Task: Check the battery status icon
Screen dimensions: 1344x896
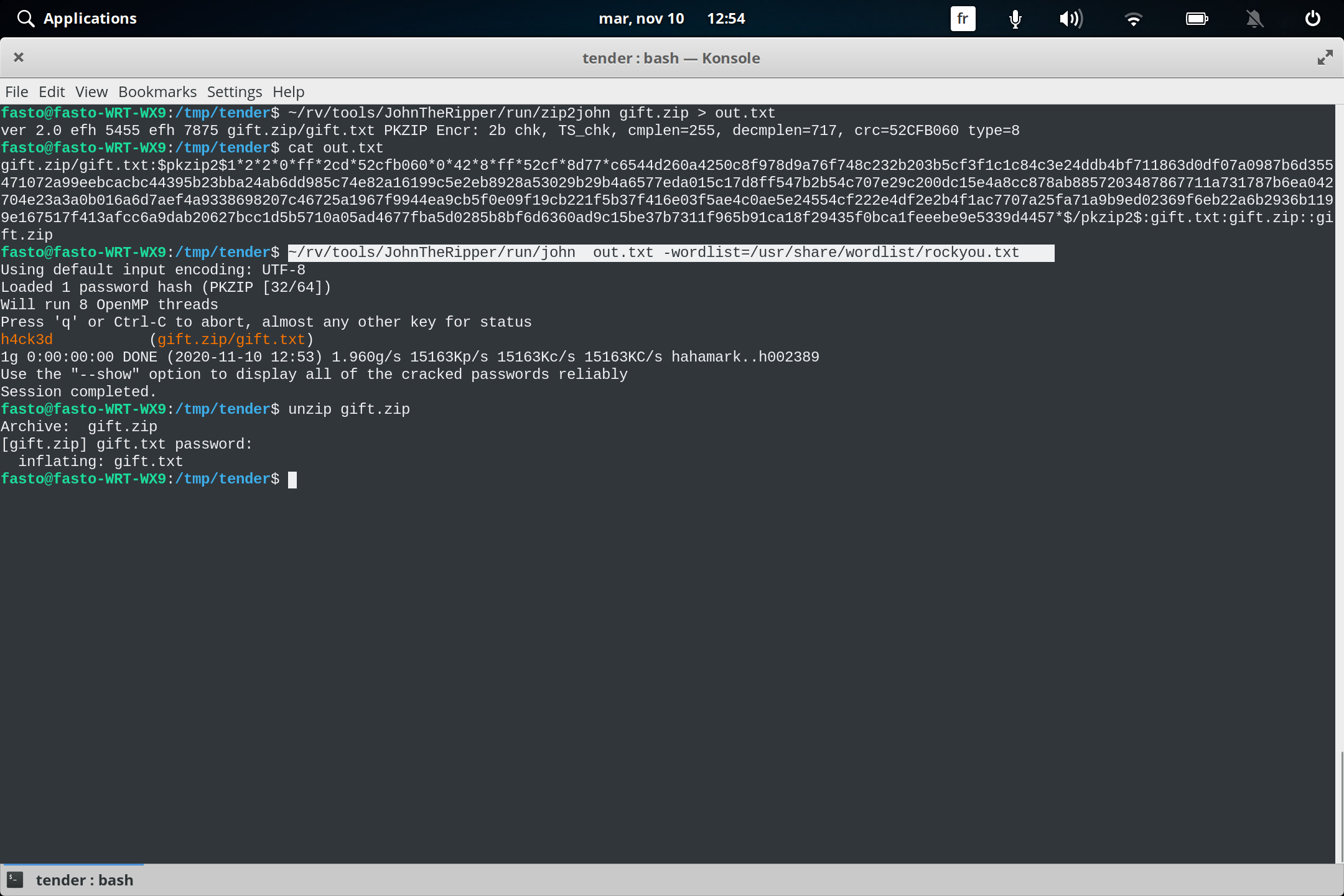Action: pos(1196,19)
